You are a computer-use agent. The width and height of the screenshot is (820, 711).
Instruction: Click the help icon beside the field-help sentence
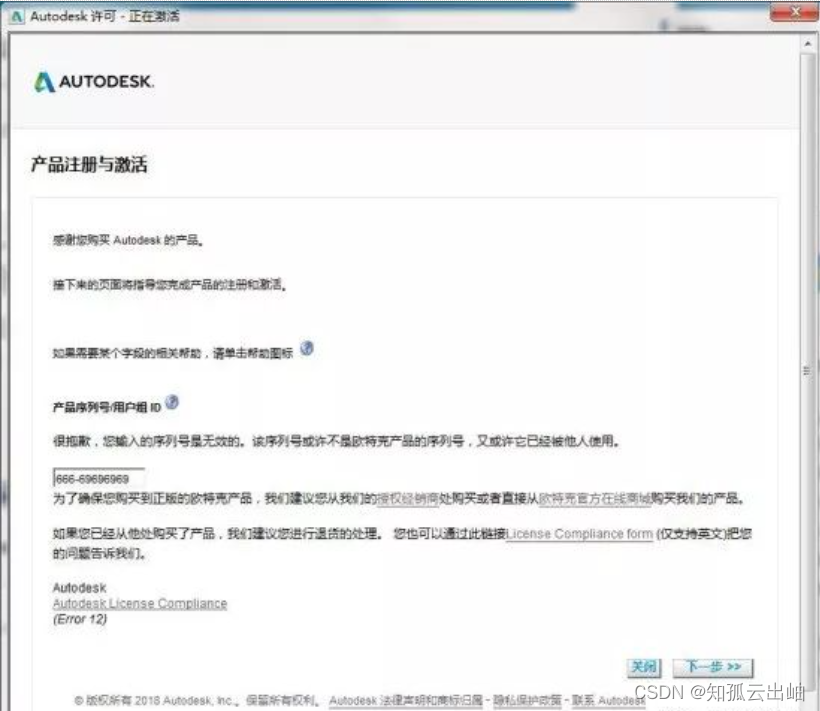point(307,348)
